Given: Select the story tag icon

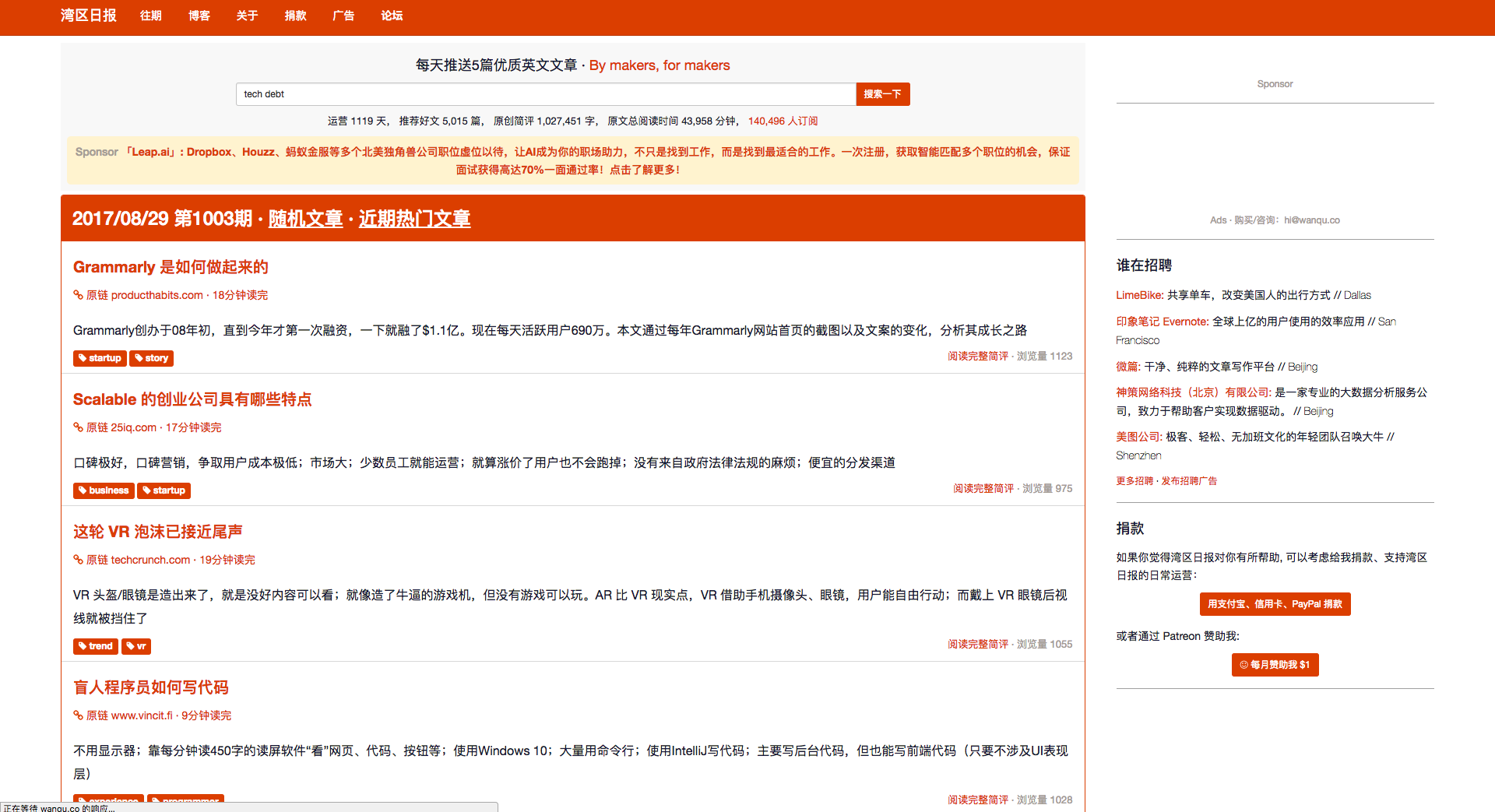Looking at the screenshot, I should [x=139, y=358].
